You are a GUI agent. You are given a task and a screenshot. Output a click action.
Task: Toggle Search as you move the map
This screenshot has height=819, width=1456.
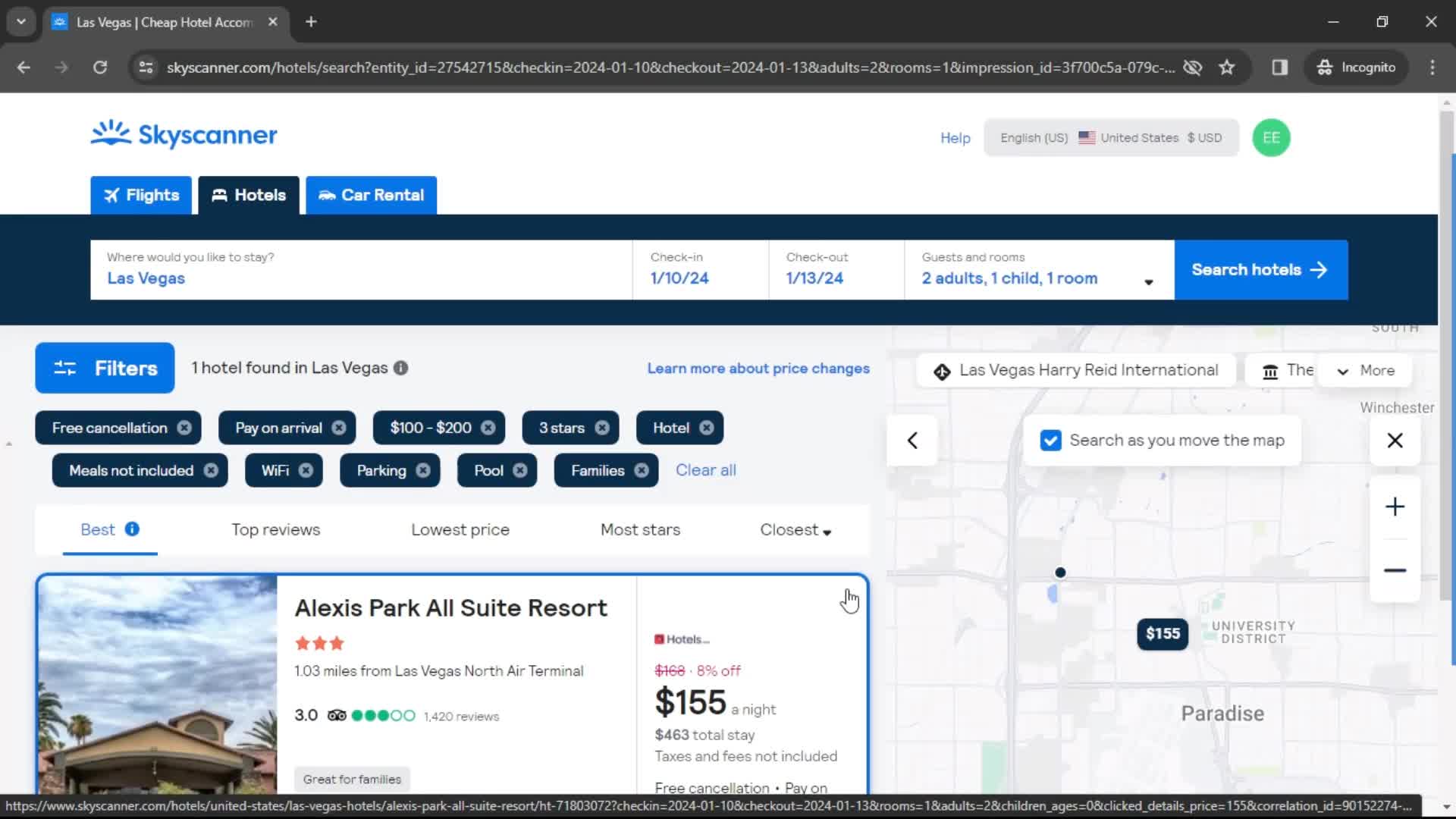[1050, 441]
